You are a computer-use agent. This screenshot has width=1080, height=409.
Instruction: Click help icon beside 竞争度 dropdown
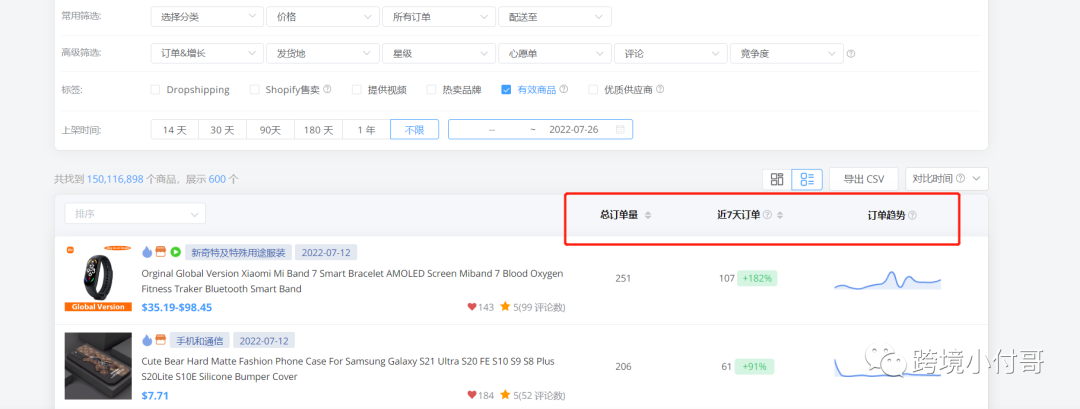coord(851,54)
